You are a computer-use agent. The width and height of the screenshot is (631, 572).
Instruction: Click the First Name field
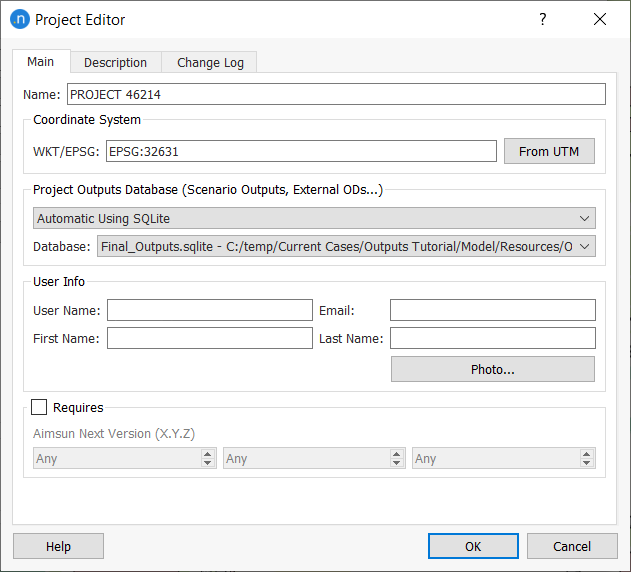tap(210, 338)
